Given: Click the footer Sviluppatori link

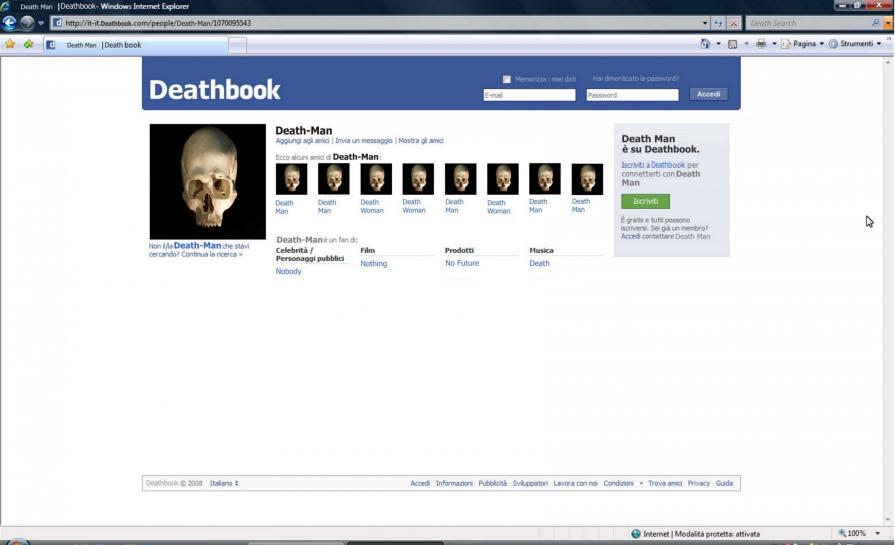Looking at the screenshot, I should [x=530, y=483].
